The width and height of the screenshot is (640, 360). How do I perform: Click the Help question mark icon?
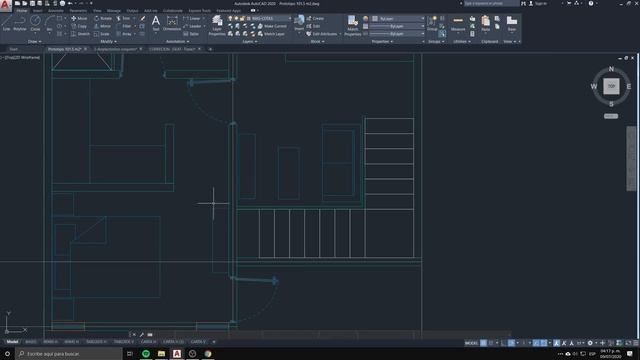(591, 3)
